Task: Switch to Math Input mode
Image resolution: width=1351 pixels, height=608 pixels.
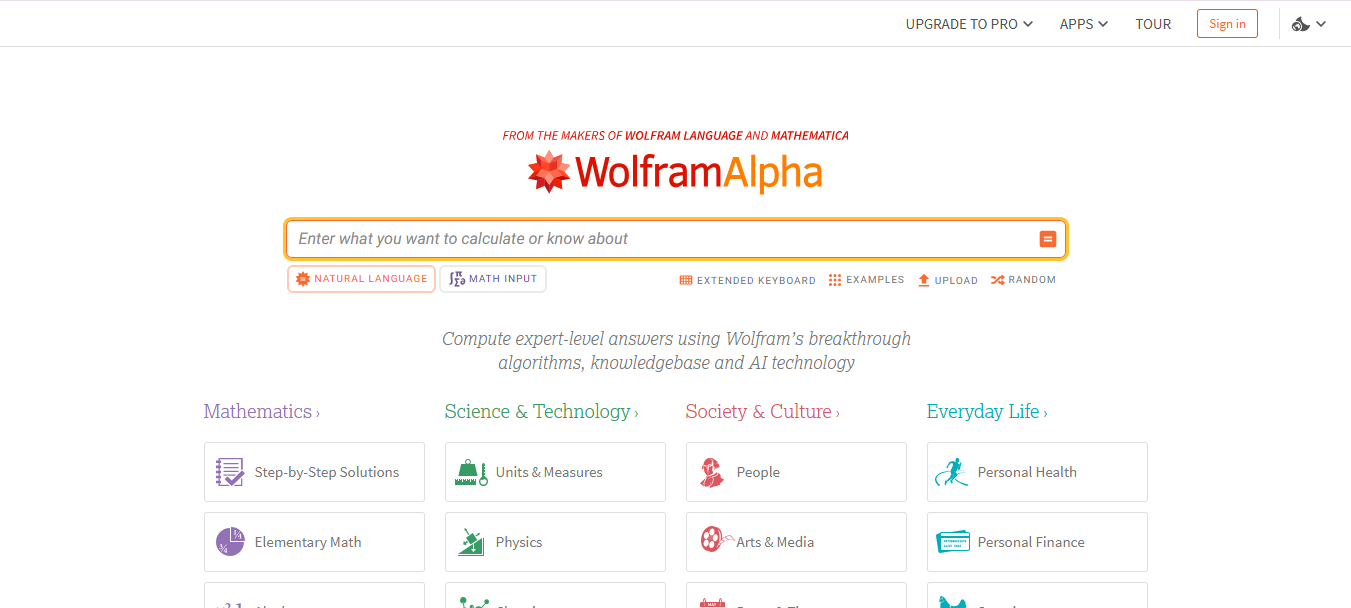Action: [493, 279]
